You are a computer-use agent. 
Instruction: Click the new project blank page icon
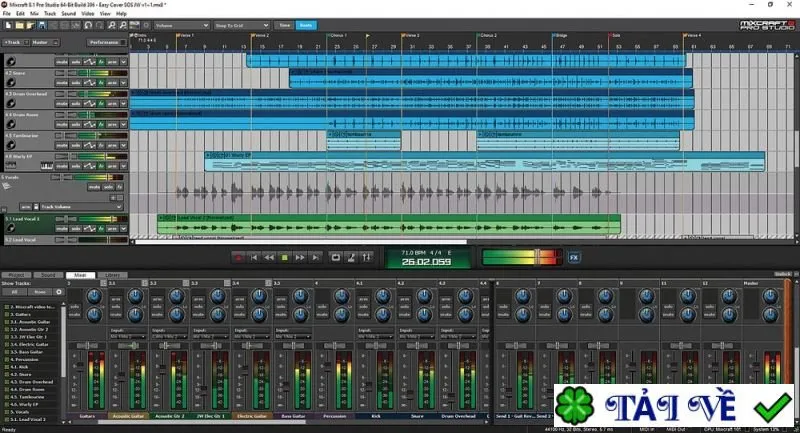coord(8,25)
